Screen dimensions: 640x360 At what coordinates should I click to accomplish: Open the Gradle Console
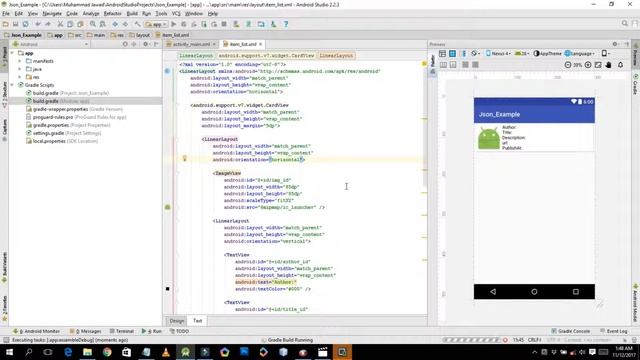(x=570, y=331)
